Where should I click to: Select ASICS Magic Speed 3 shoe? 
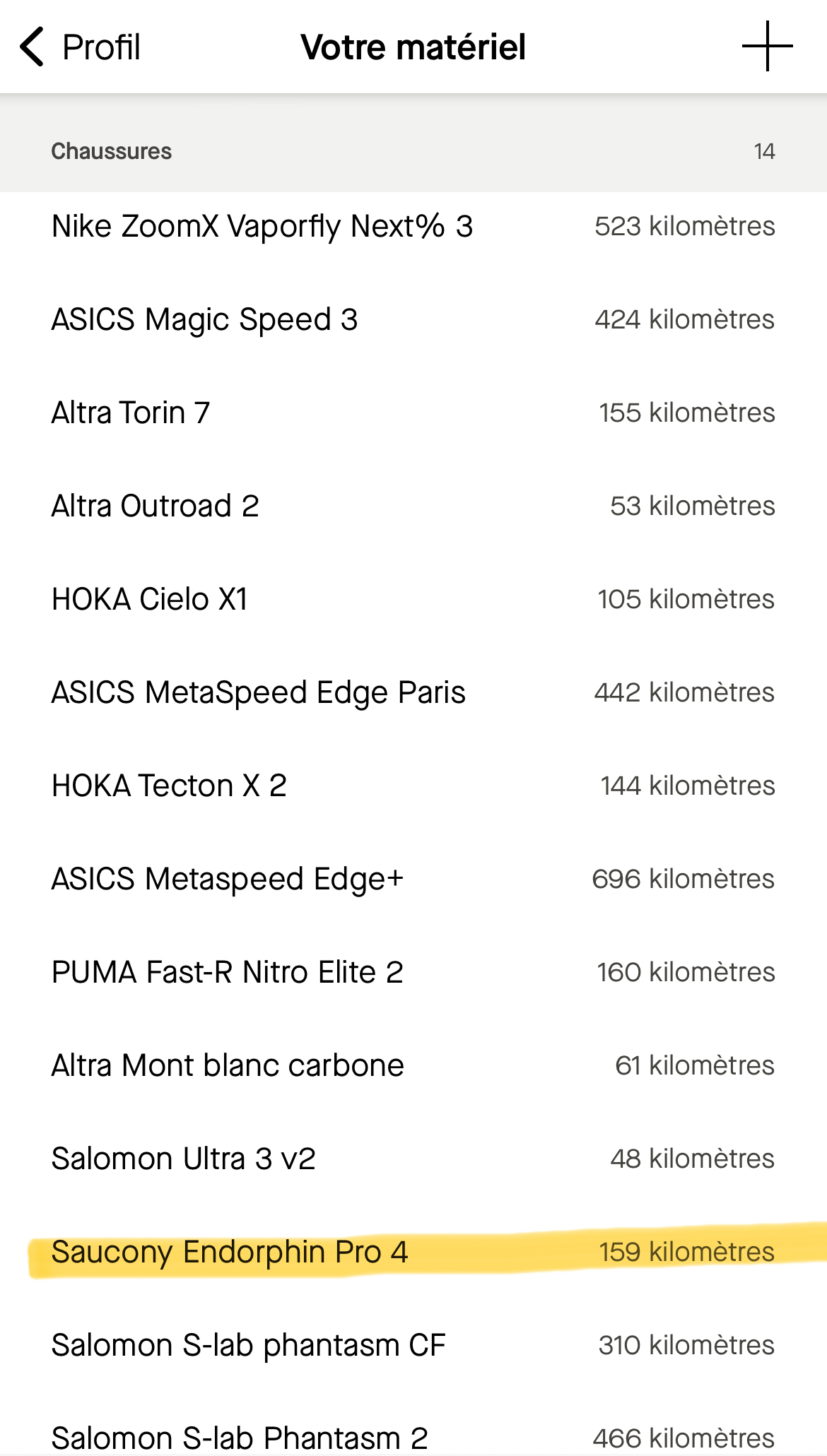(204, 320)
